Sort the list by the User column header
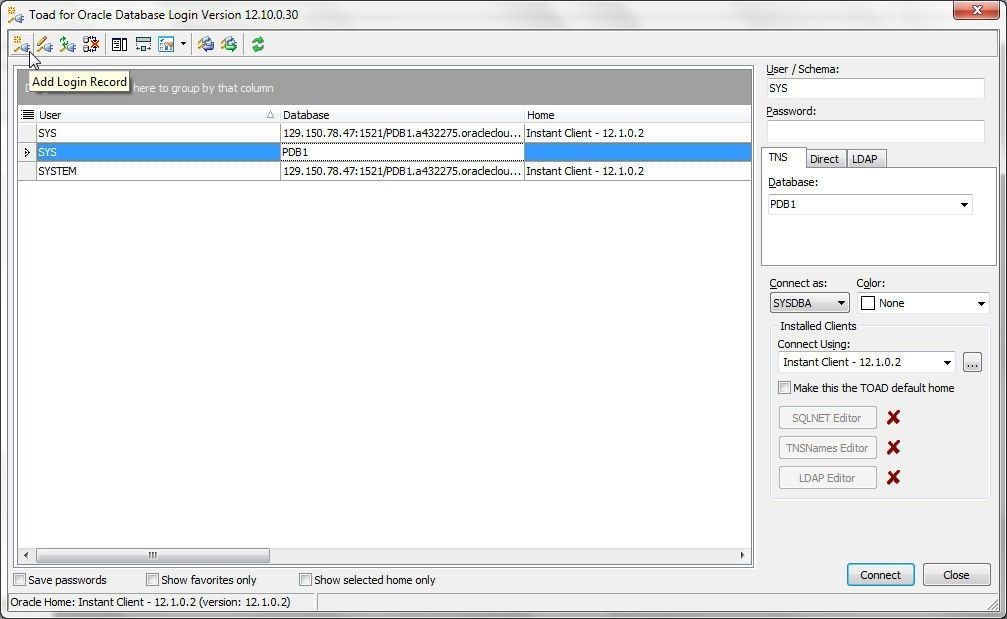 [158, 115]
